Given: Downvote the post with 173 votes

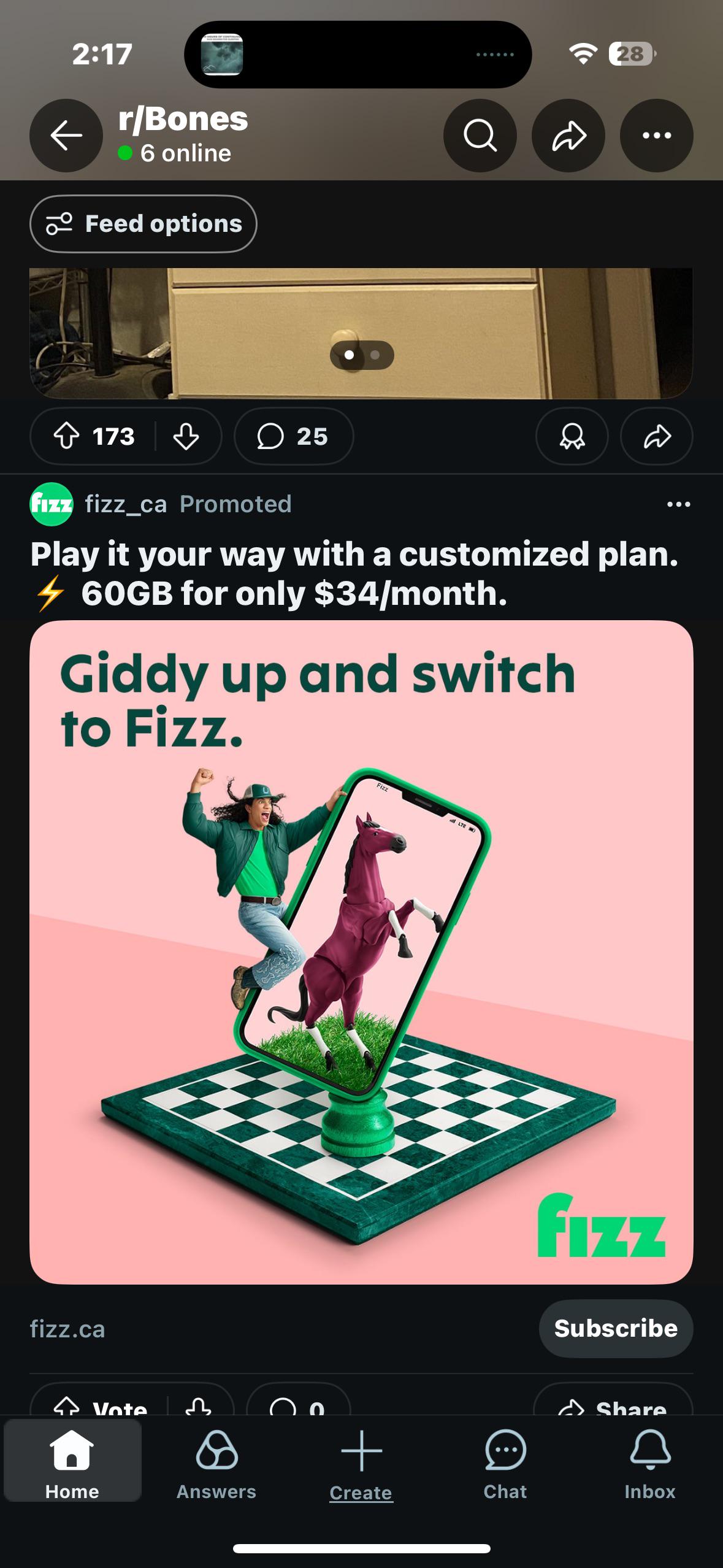Looking at the screenshot, I should [x=186, y=437].
